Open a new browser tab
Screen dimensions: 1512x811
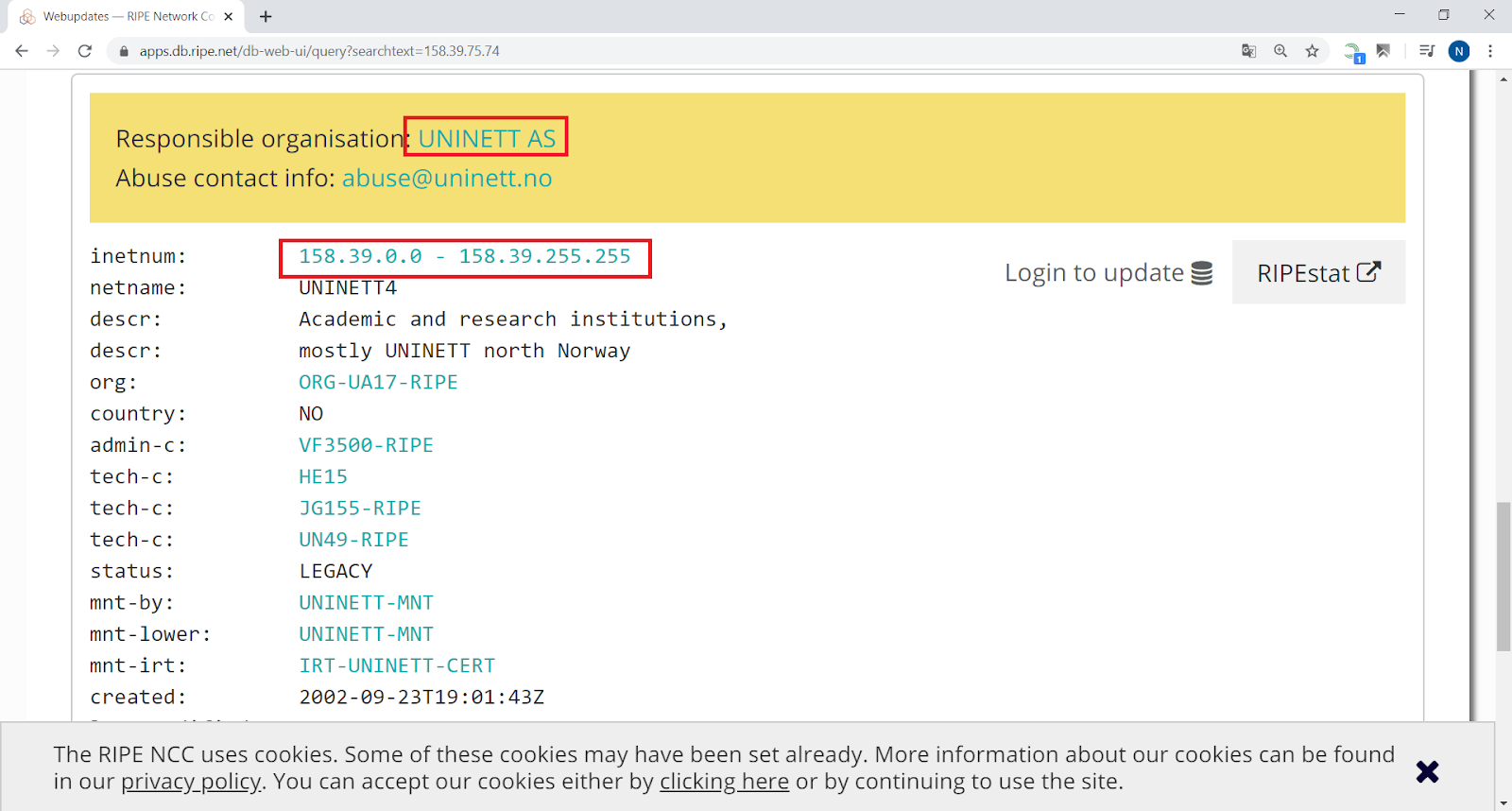pyautogui.click(x=266, y=16)
